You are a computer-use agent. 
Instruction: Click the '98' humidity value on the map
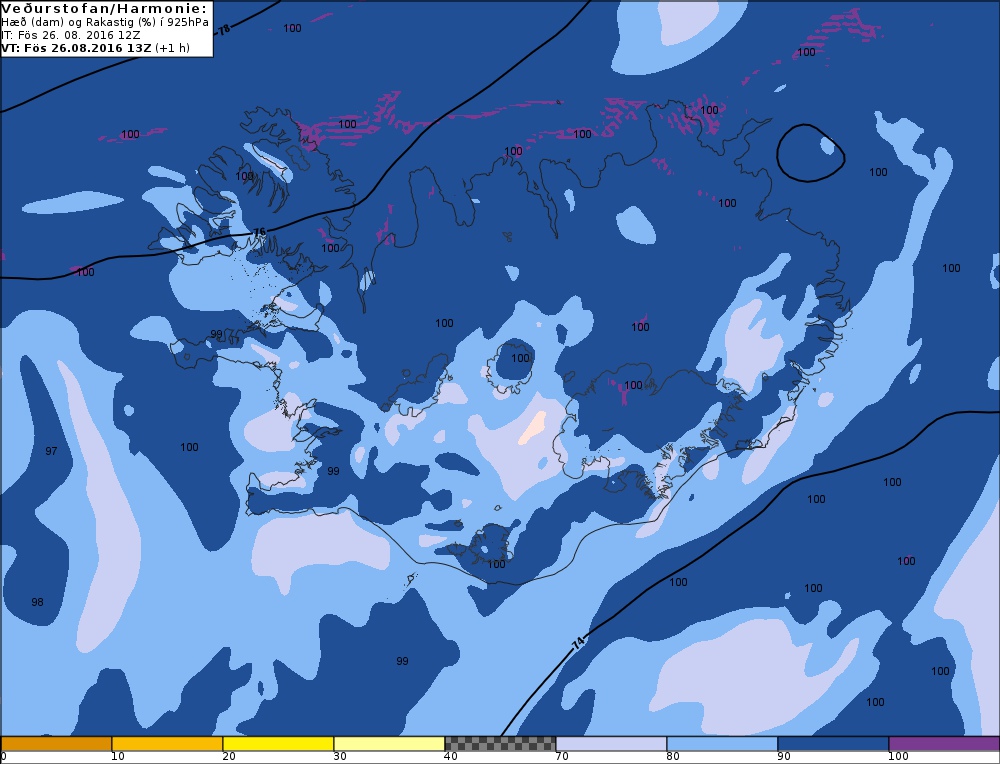[x=37, y=602]
